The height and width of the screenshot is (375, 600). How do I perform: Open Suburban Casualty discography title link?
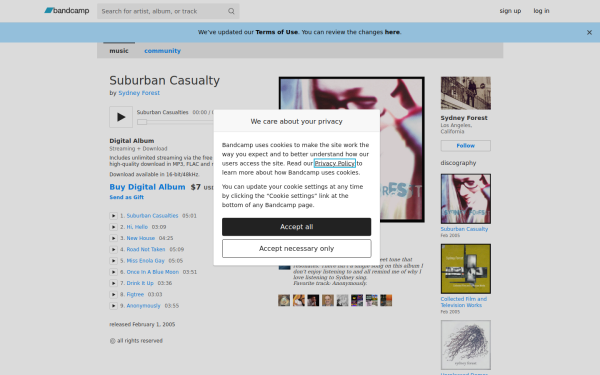464,229
